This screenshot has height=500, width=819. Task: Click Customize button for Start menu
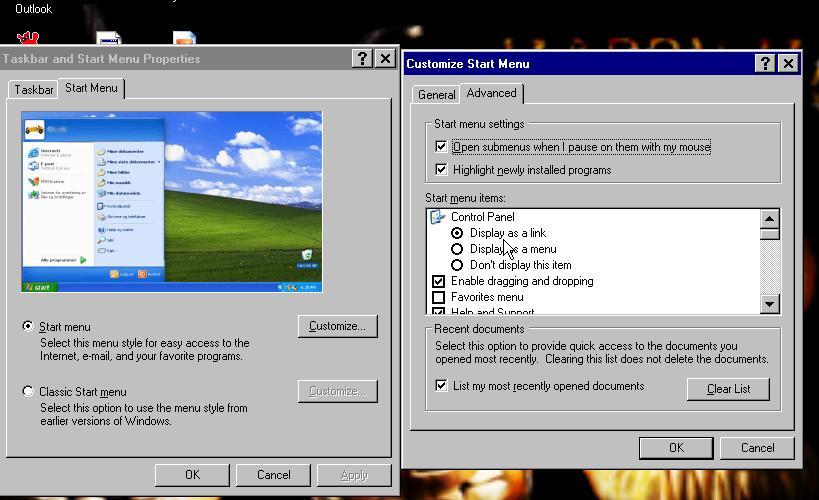pos(337,326)
